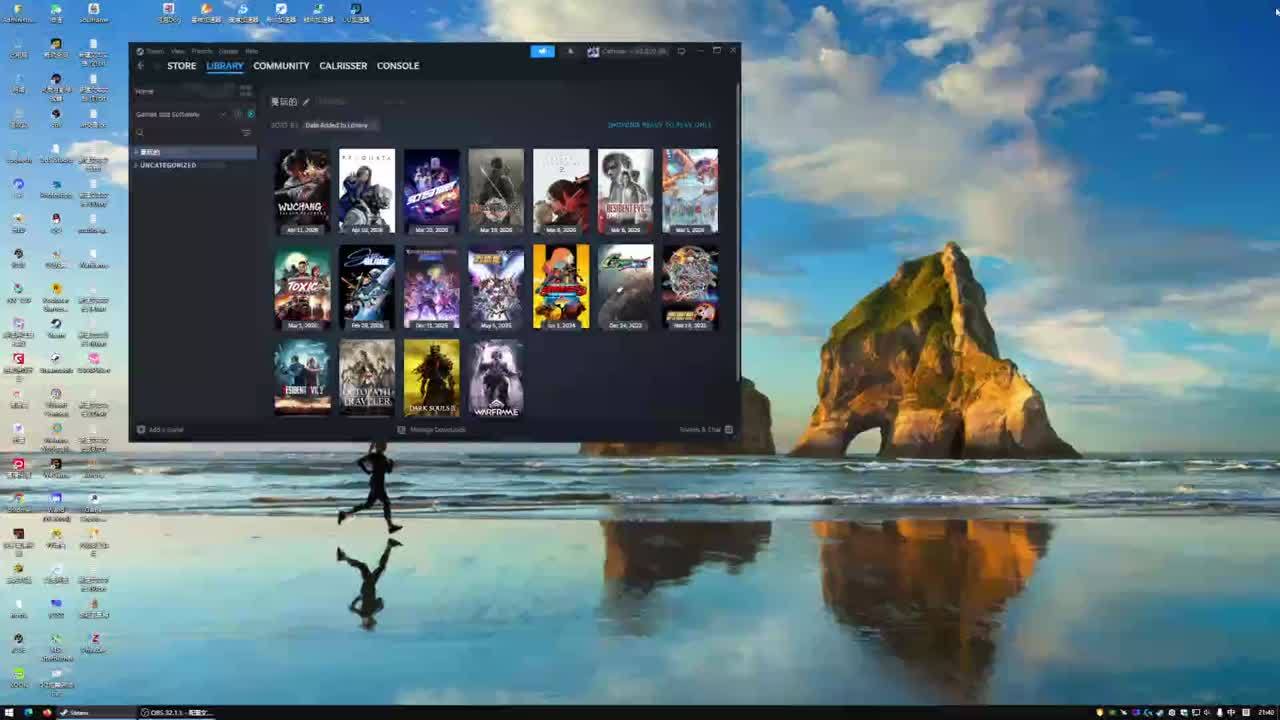Toggle the ready-to-play filter icon
This screenshot has width=1280, height=720.
click(x=250, y=114)
